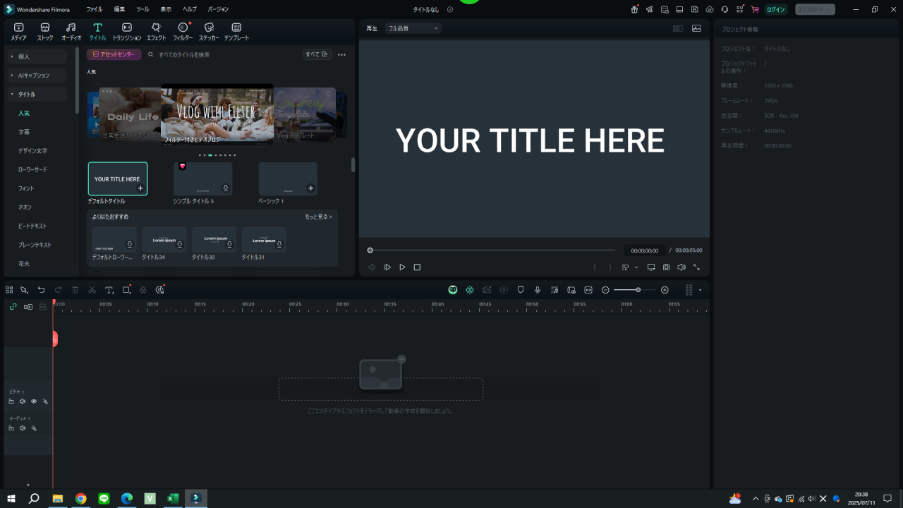Click the microphone voiceover icon in timeline toolbar
Screen dimensions: 903x508
[x=537, y=290]
